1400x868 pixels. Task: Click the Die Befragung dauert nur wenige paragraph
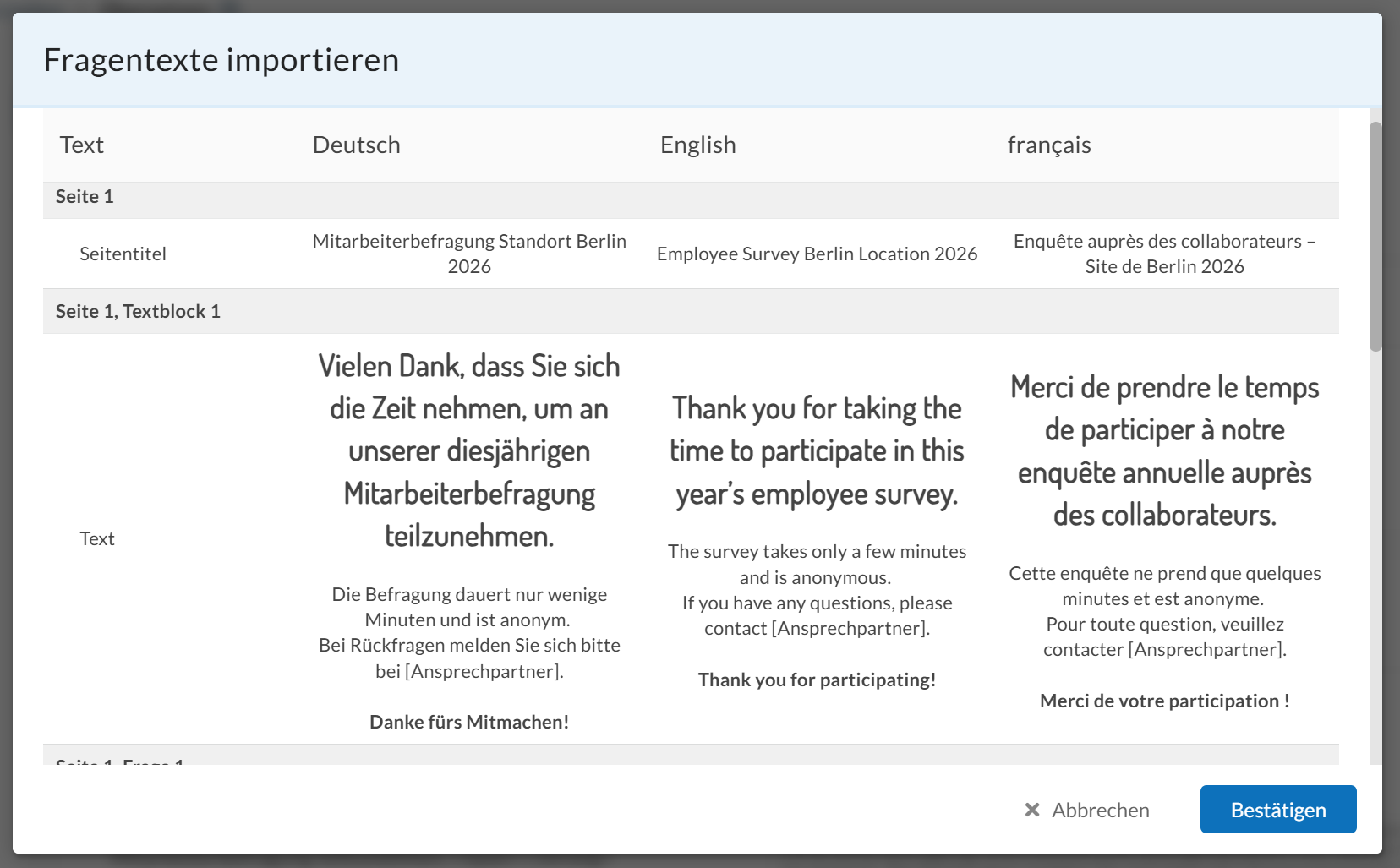[469, 632]
